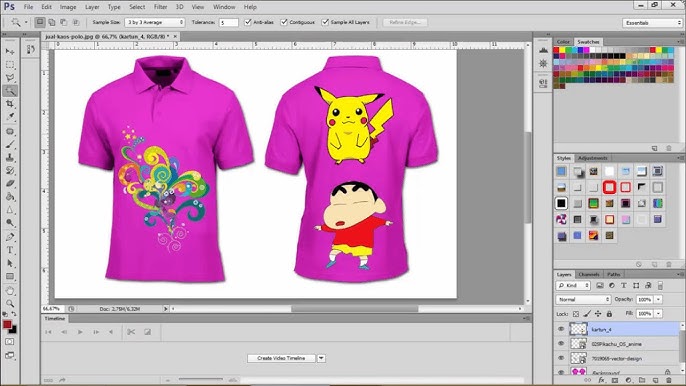Select the Healing Brush tool

[10, 131]
